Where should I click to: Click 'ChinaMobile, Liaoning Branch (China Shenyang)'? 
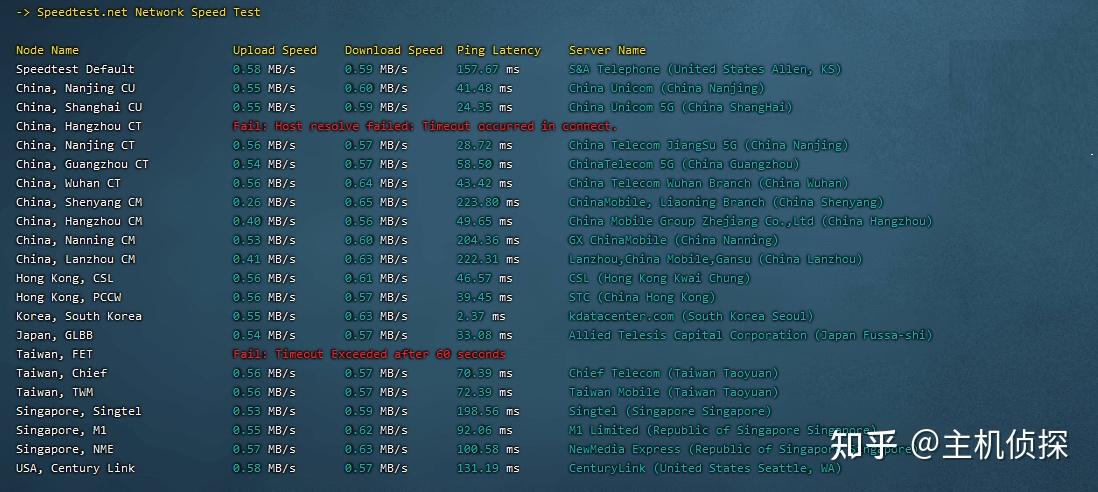point(726,202)
